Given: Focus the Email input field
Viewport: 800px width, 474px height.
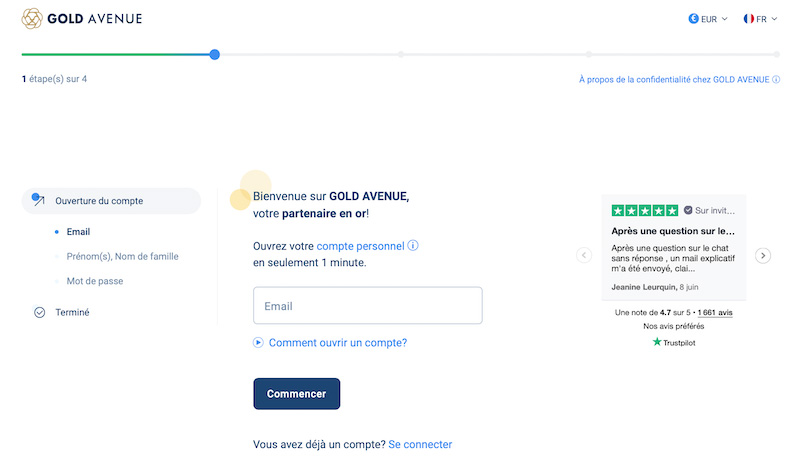Looking at the screenshot, I should (368, 306).
